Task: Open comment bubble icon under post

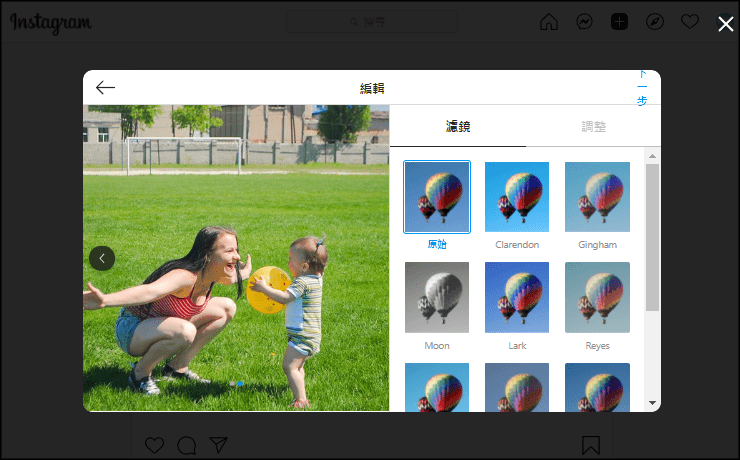Action: (187, 445)
